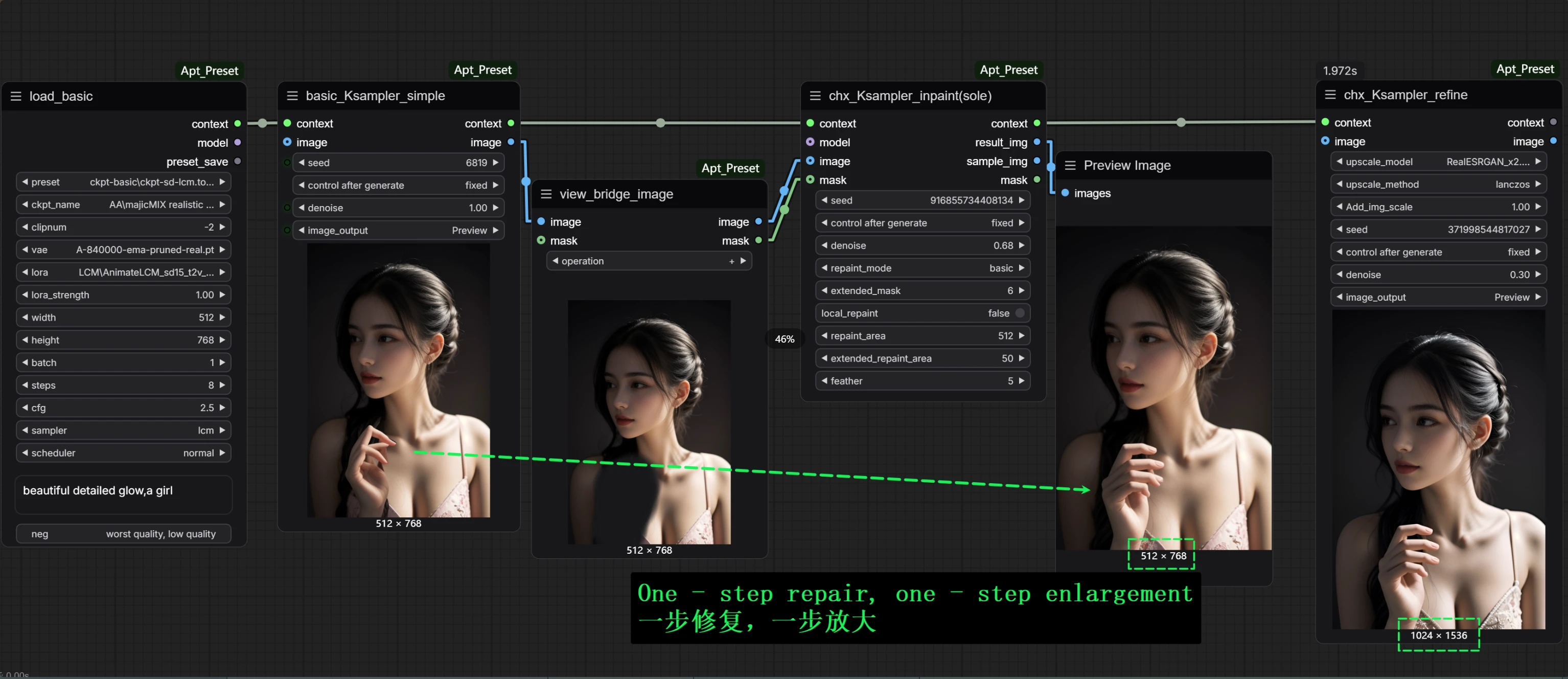
Task: Click clipnum -2 field in load_basic
Action: [124, 227]
